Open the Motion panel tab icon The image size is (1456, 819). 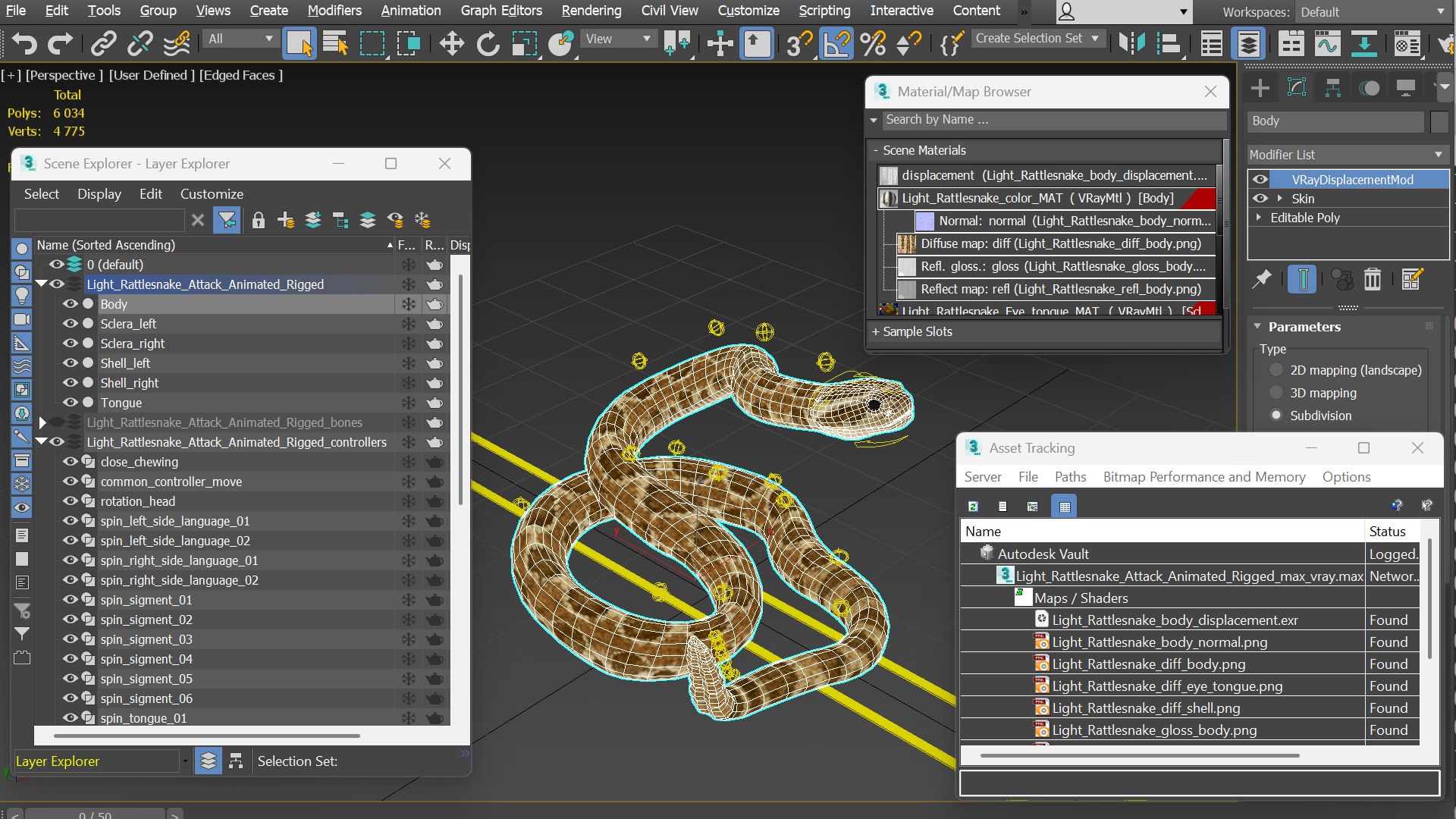click(x=1370, y=88)
